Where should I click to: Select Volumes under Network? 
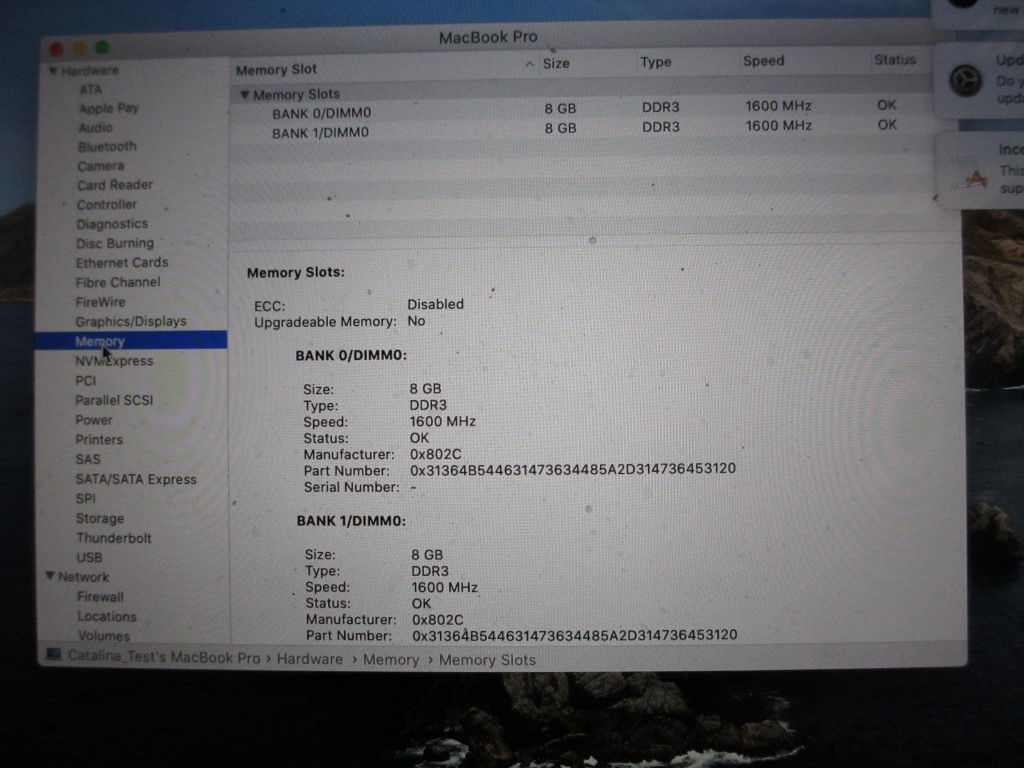point(103,635)
